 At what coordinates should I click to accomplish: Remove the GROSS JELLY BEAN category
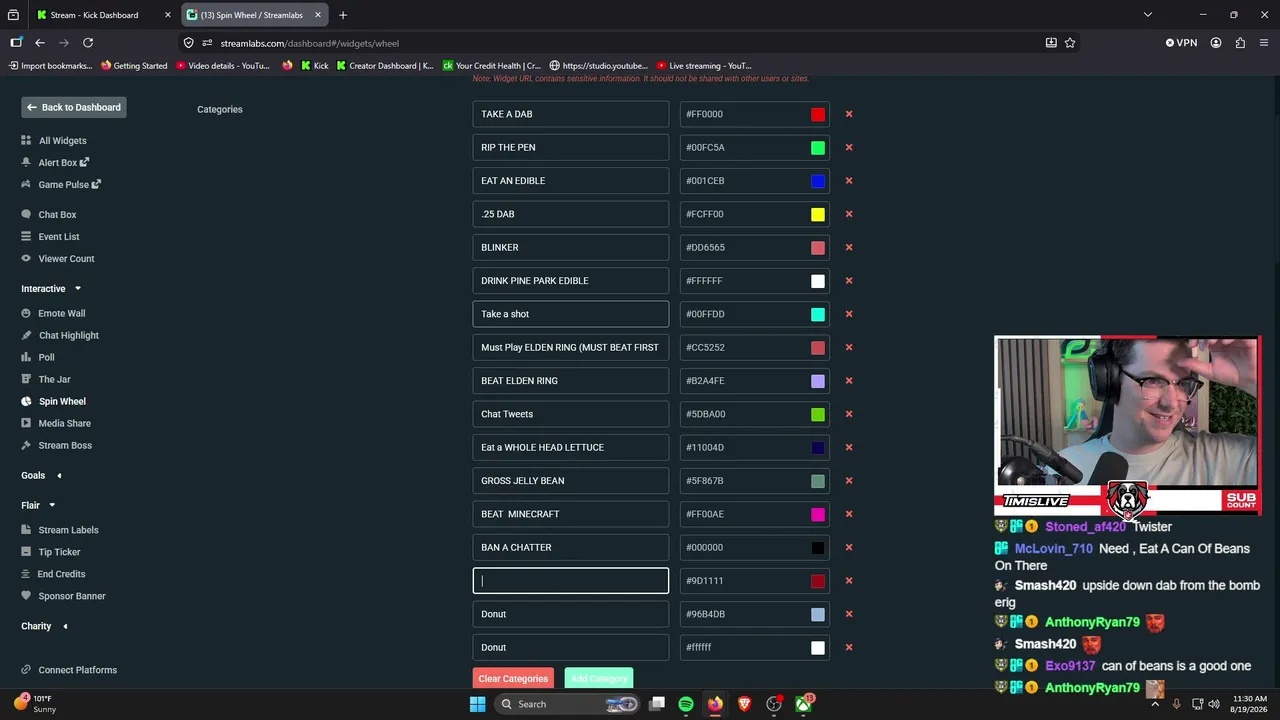pos(849,481)
